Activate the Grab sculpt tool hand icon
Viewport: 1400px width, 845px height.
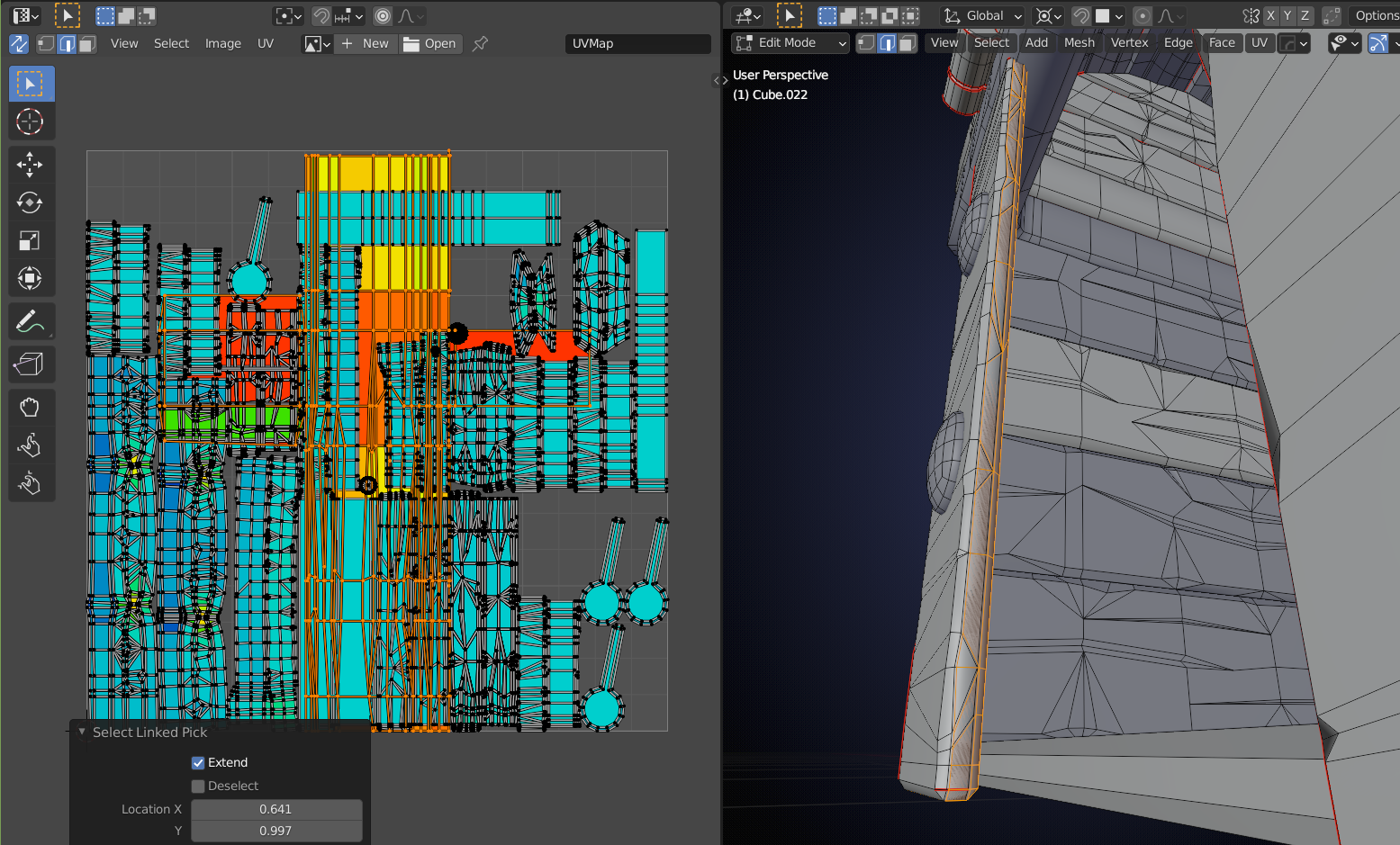pyautogui.click(x=30, y=408)
